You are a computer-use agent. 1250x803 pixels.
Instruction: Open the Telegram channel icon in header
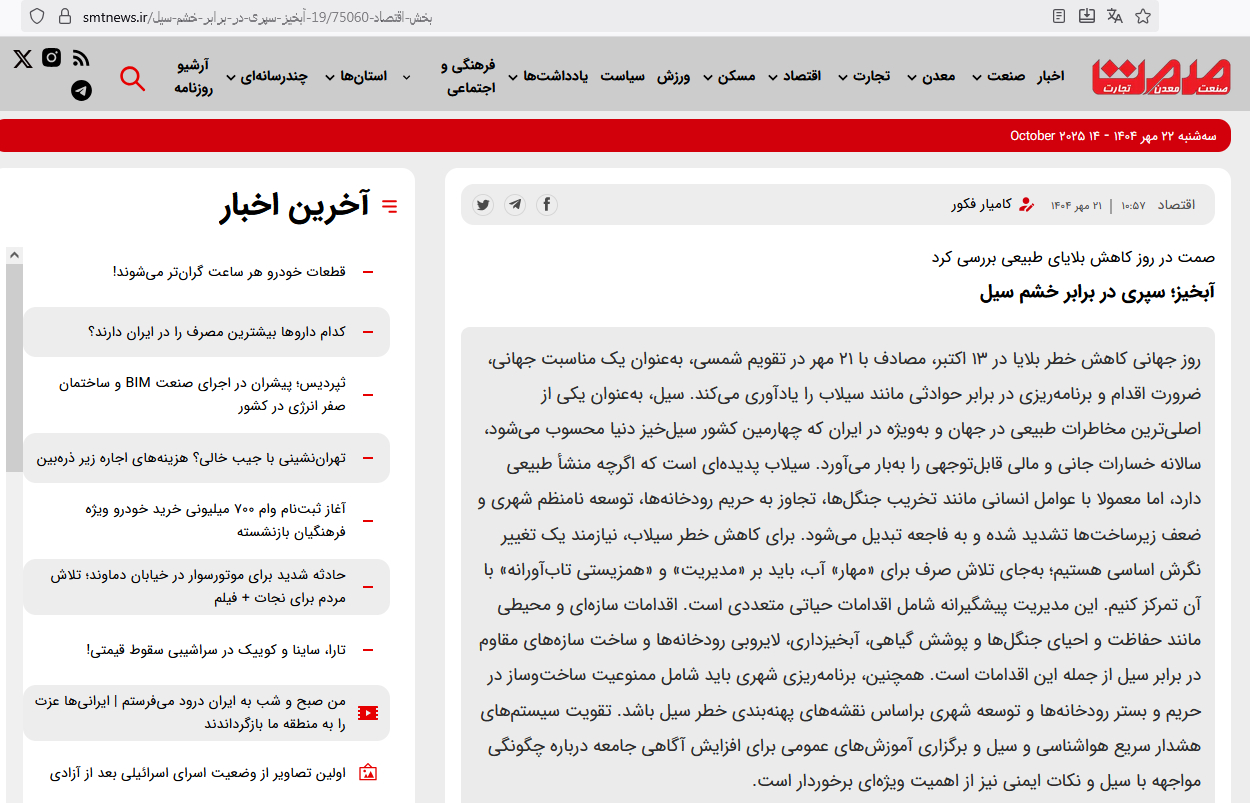point(81,90)
